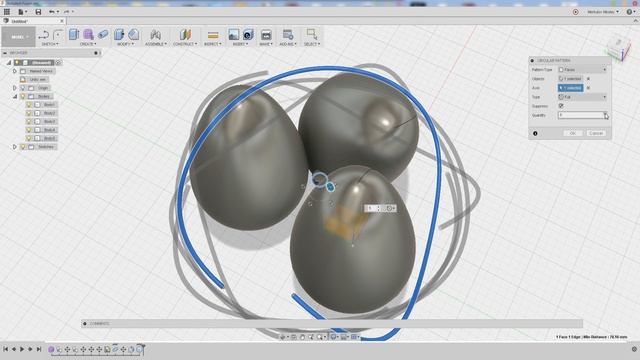The height and width of the screenshot is (360, 640).
Task: Toggle visibility bulb of Body2
Action: pos(29,113)
